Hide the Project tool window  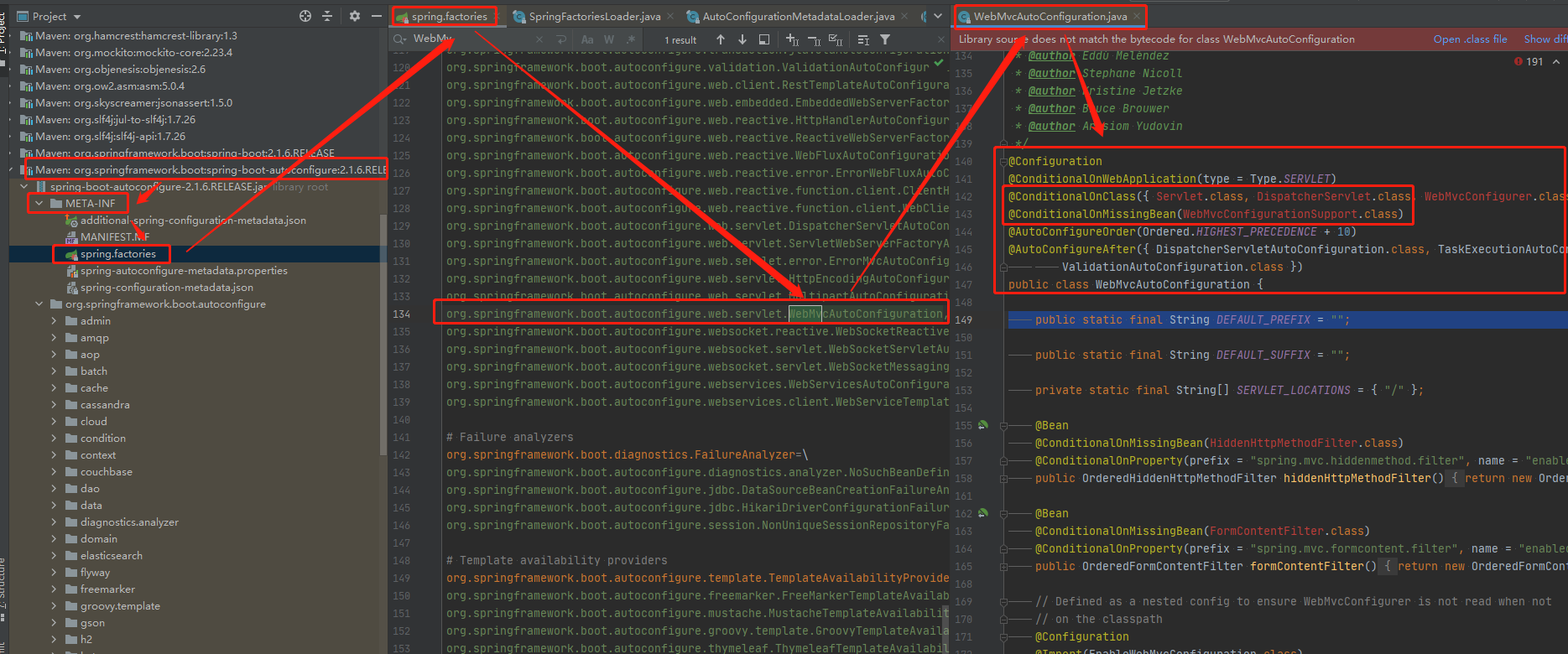click(x=376, y=16)
